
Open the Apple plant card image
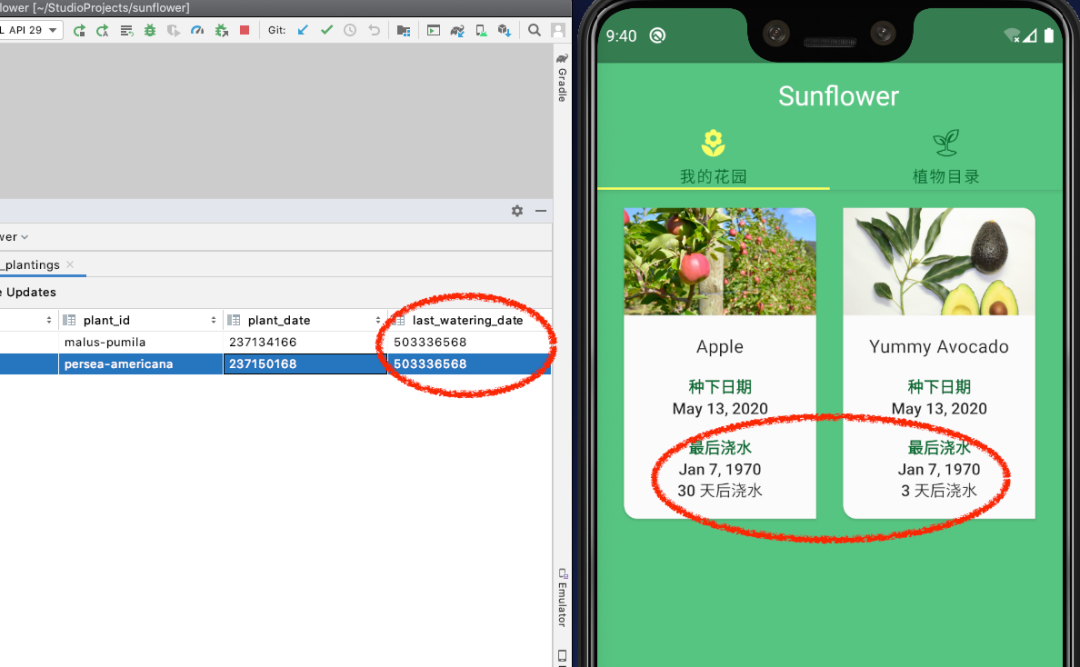click(x=720, y=261)
